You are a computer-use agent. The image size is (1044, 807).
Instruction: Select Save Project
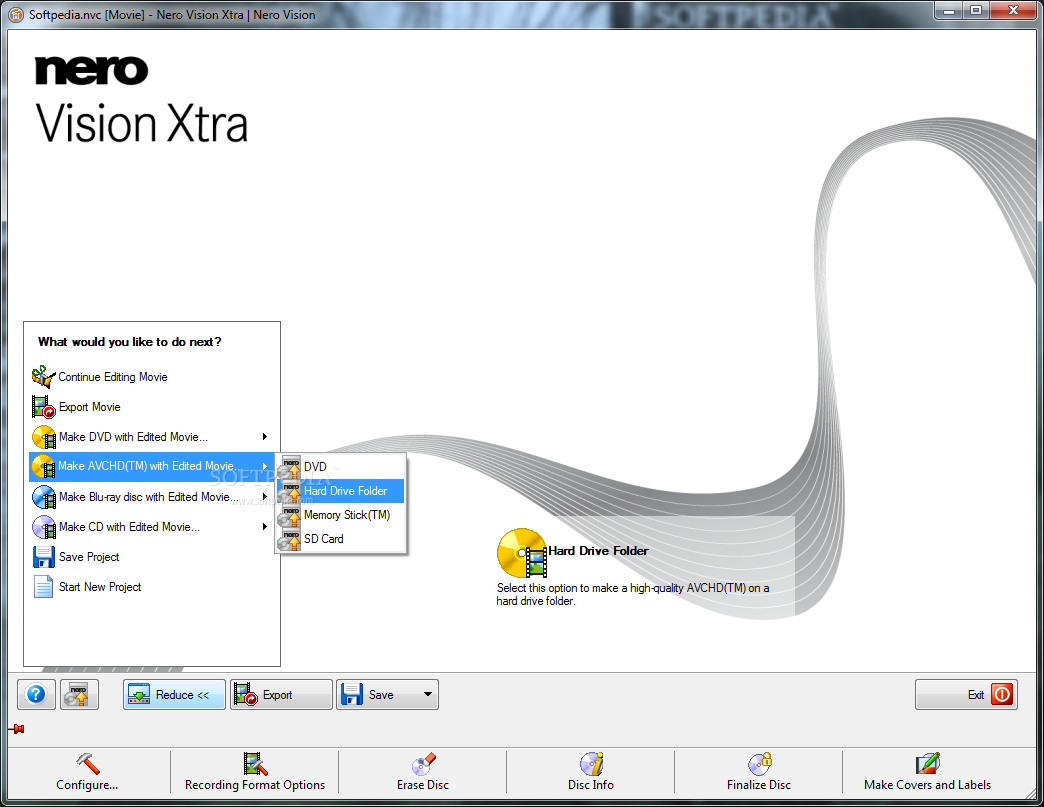(152, 557)
